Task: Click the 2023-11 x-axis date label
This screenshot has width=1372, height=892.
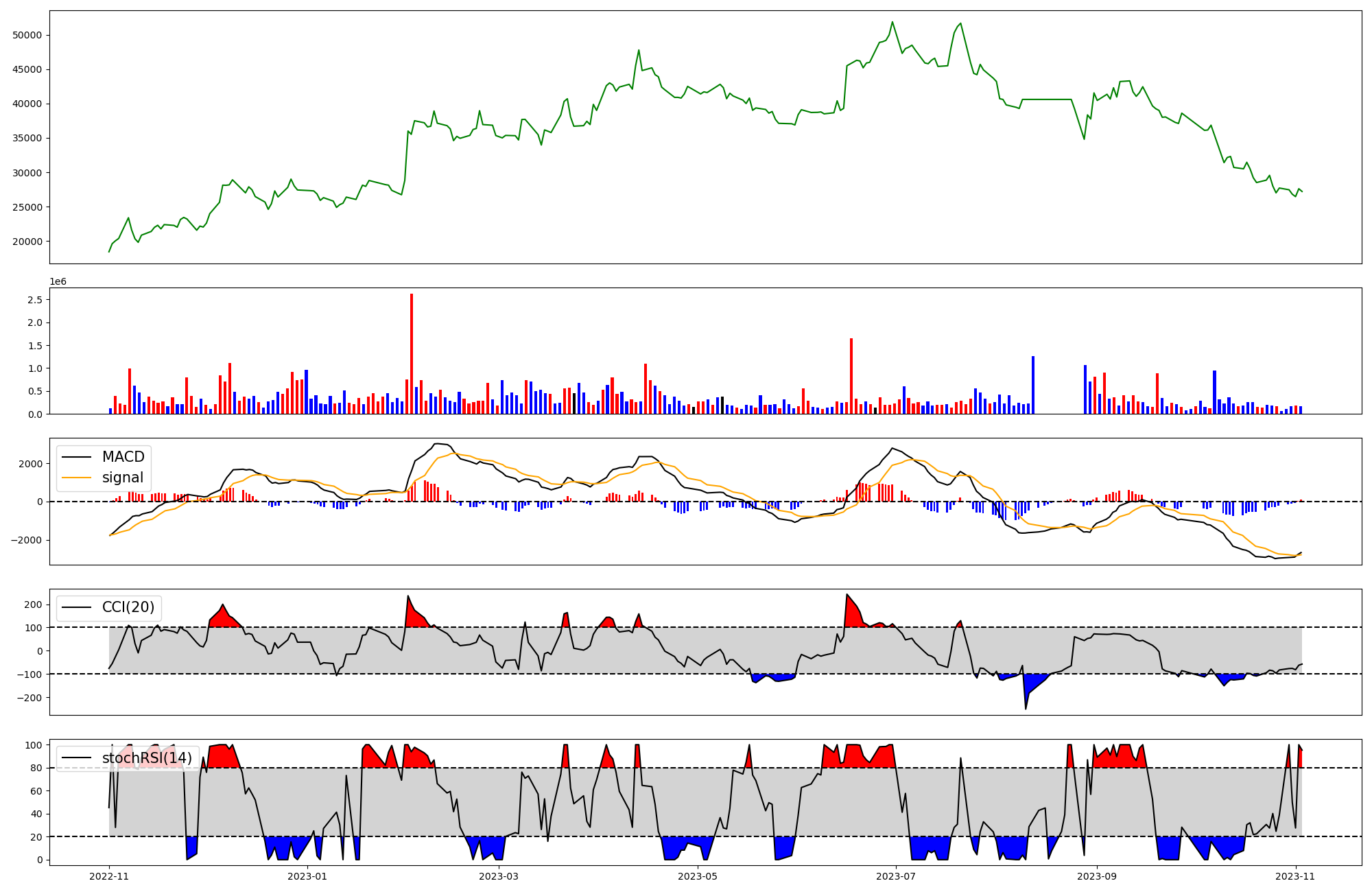Action: tap(1295, 876)
